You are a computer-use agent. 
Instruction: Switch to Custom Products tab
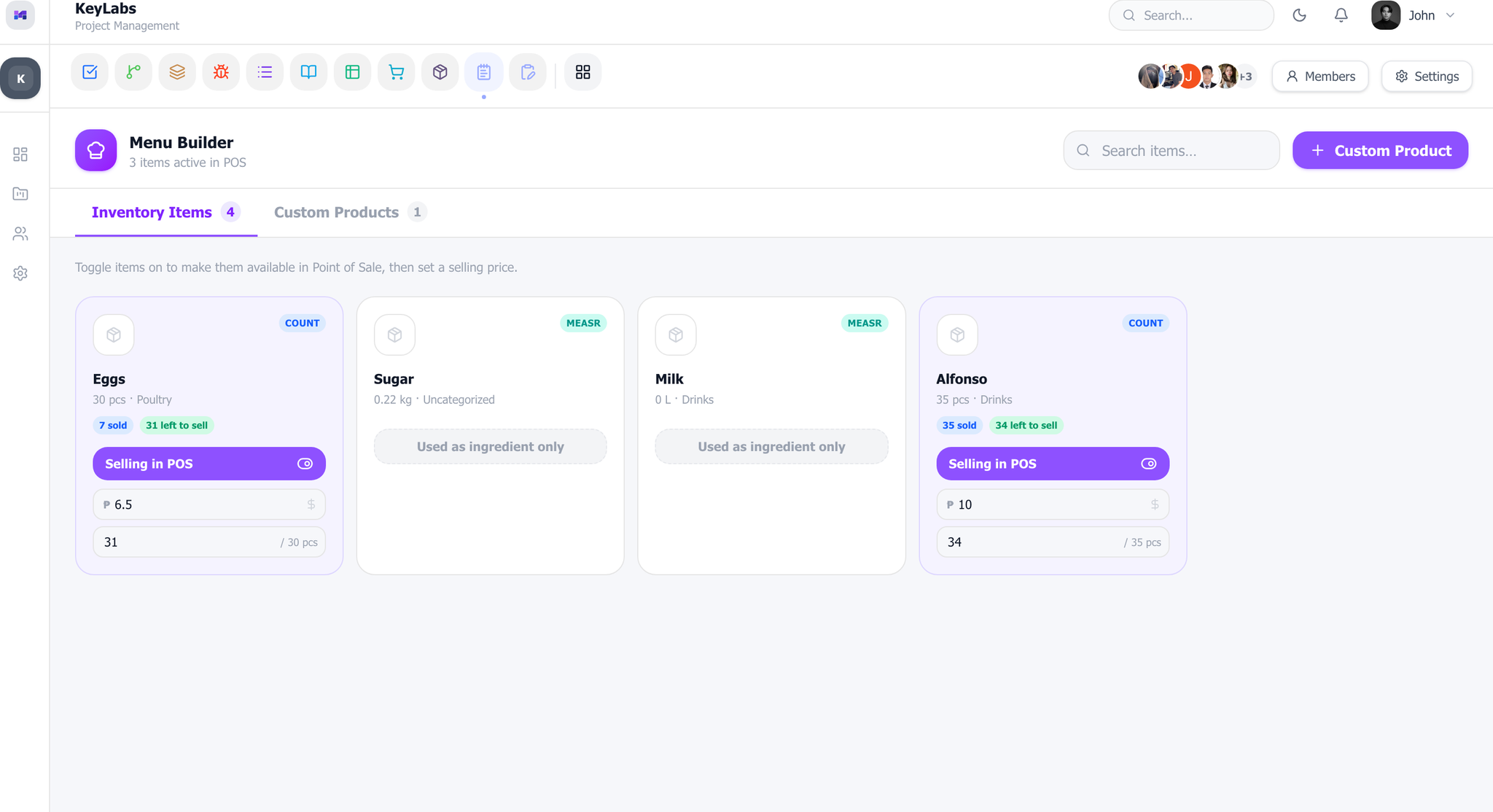point(349,212)
